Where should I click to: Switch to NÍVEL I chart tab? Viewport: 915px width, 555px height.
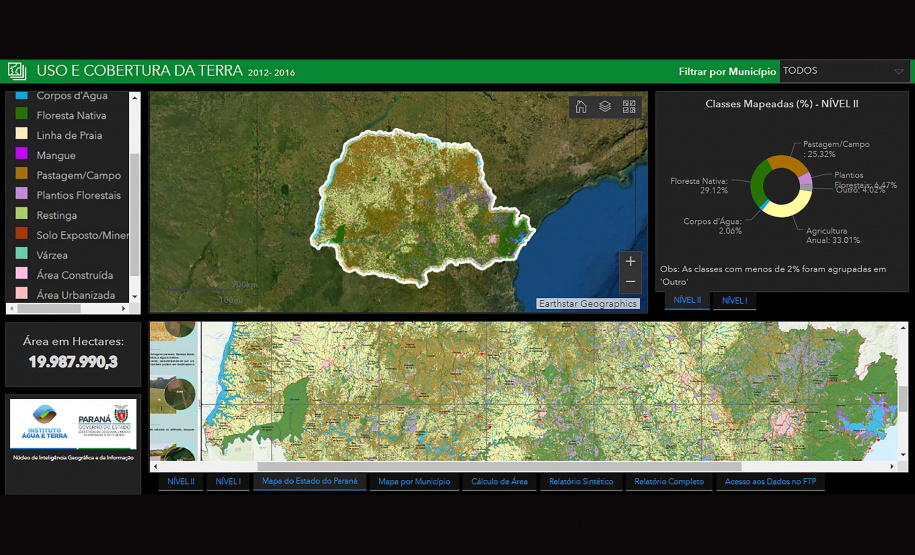pos(734,300)
